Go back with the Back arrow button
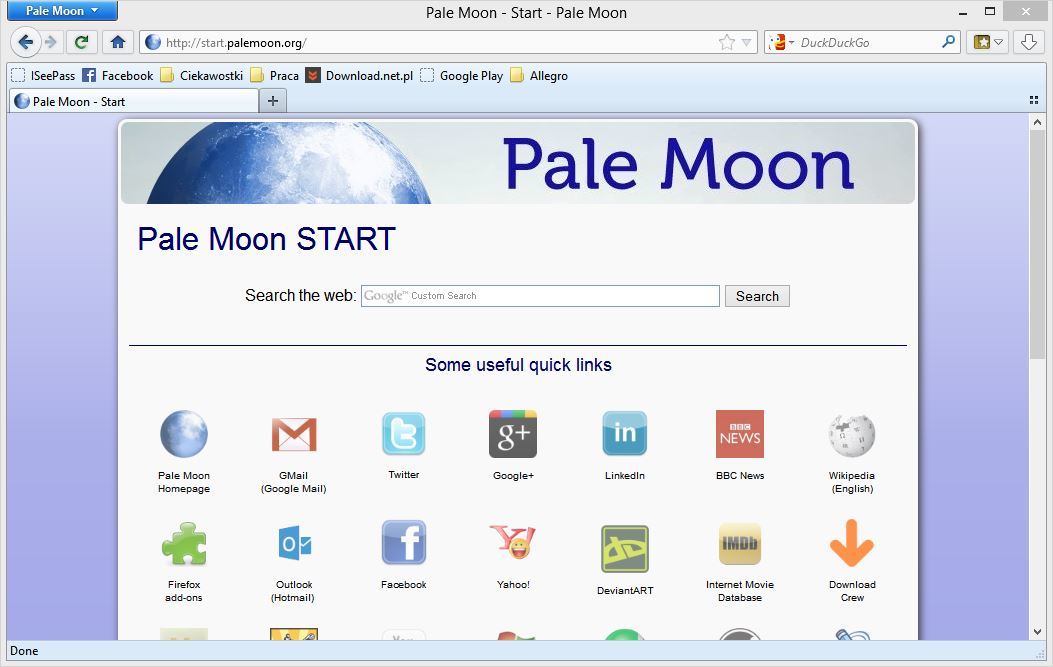 (x=26, y=42)
